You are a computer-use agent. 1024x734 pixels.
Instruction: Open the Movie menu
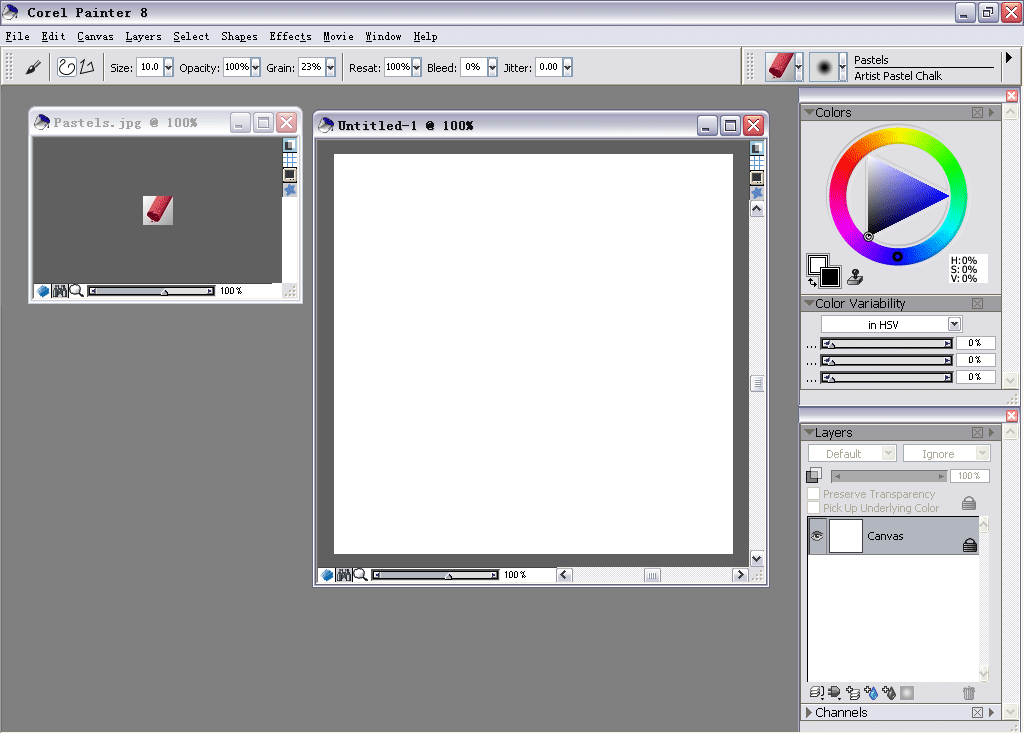point(338,36)
